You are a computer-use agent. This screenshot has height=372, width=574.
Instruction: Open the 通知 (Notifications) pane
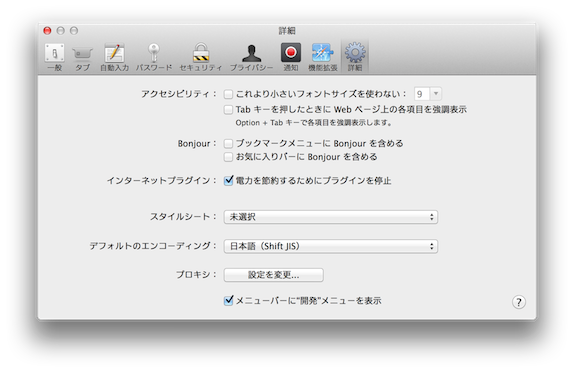pos(291,57)
